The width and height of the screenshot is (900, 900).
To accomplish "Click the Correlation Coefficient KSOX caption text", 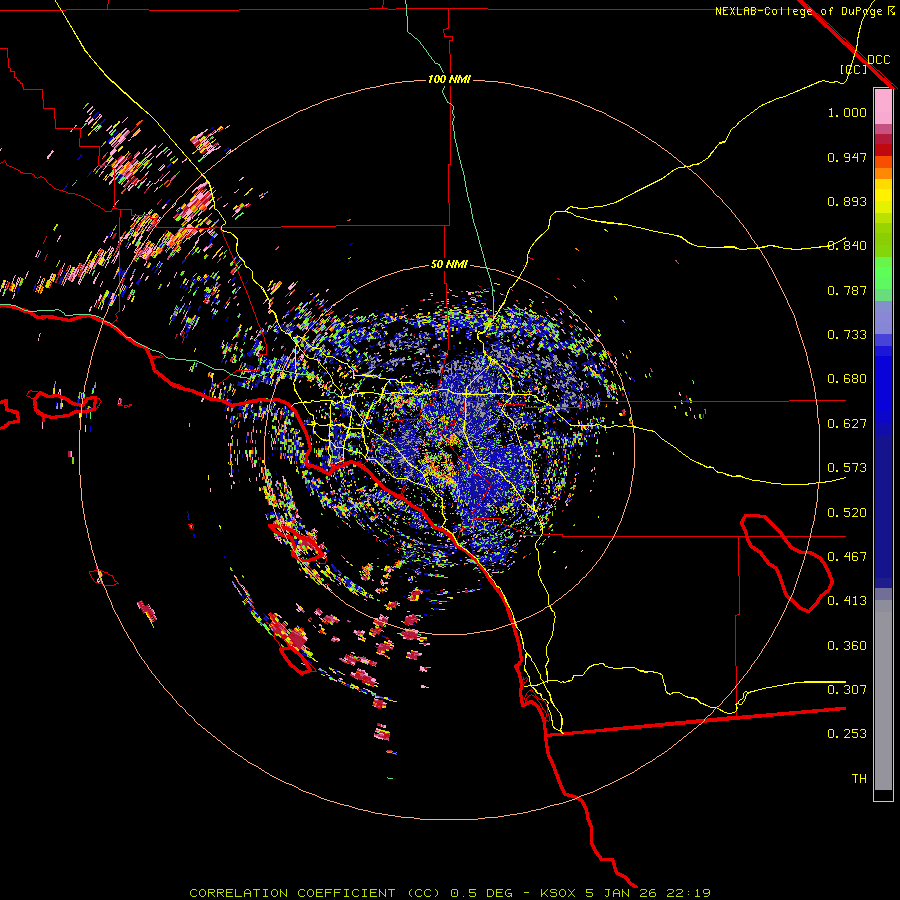I will (450, 893).
